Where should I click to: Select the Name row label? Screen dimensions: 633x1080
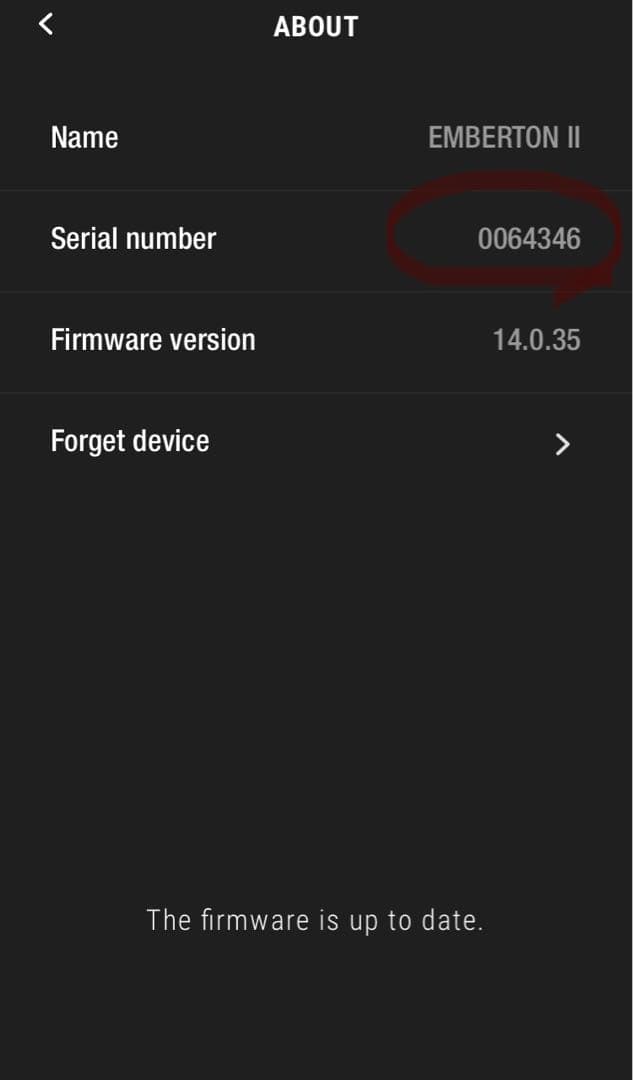point(84,137)
